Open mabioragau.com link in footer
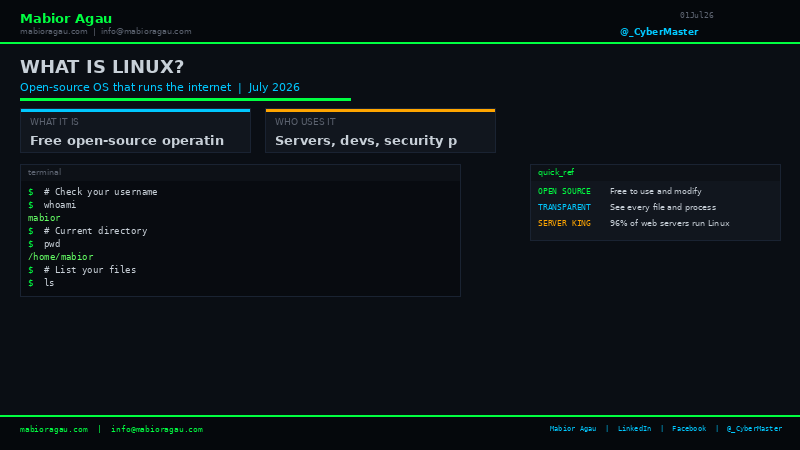 [54, 430]
